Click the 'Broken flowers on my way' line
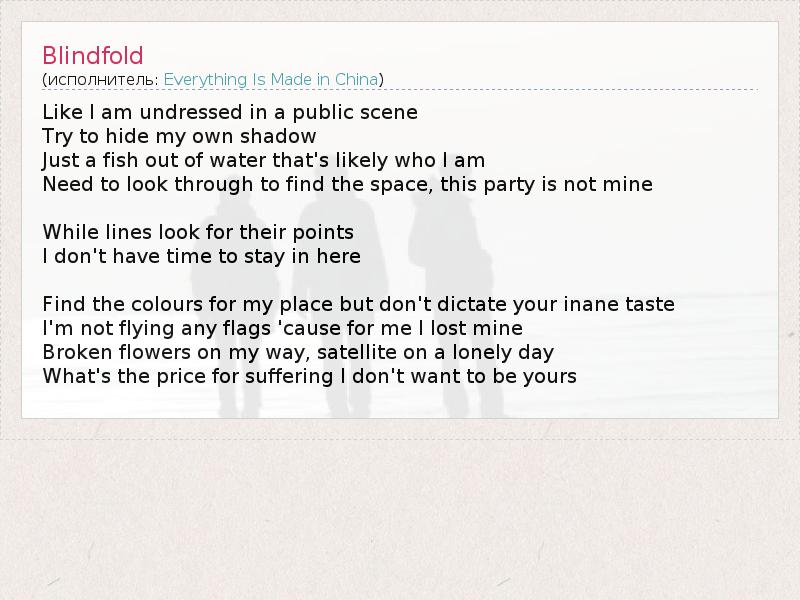Image resolution: width=800 pixels, height=600 pixels. pos(298,352)
